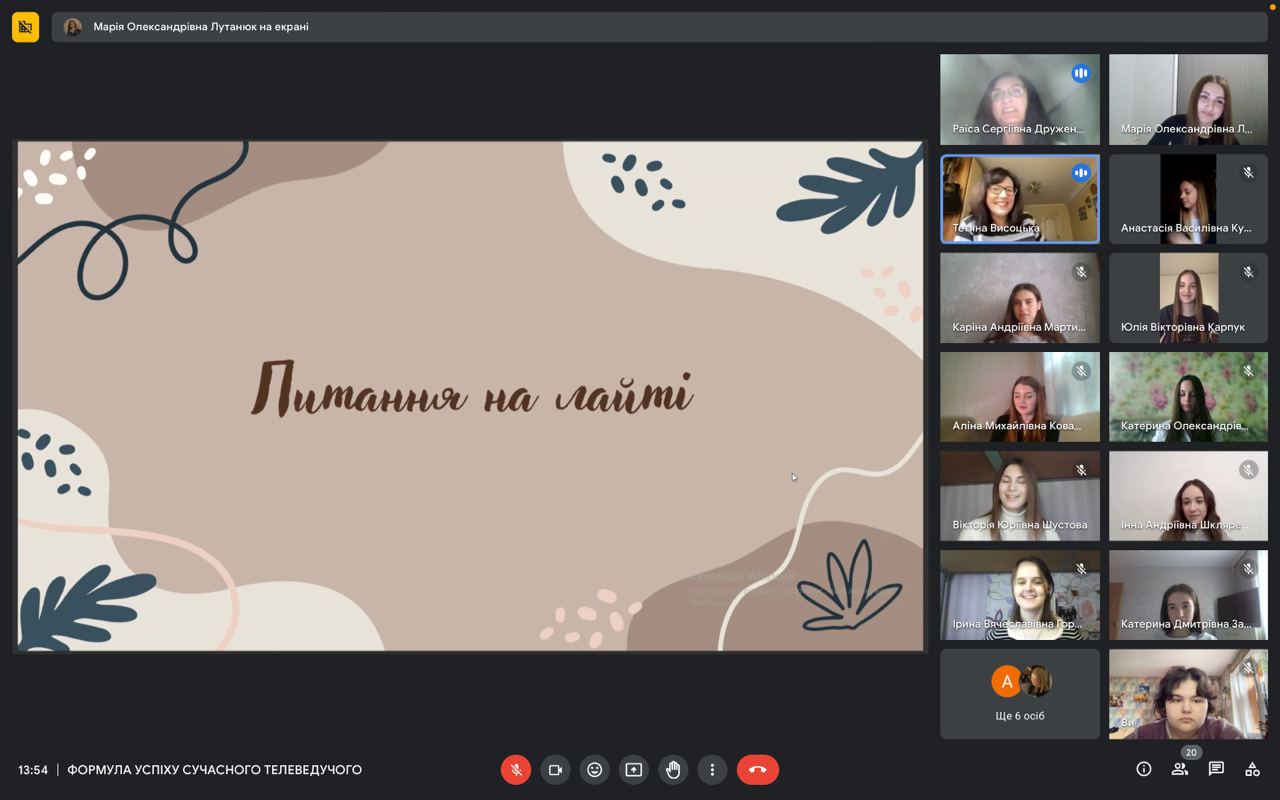Image resolution: width=1280 pixels, height=800 pixels.
Task: Click the present screen icon
Action: (x=633, y=770)
